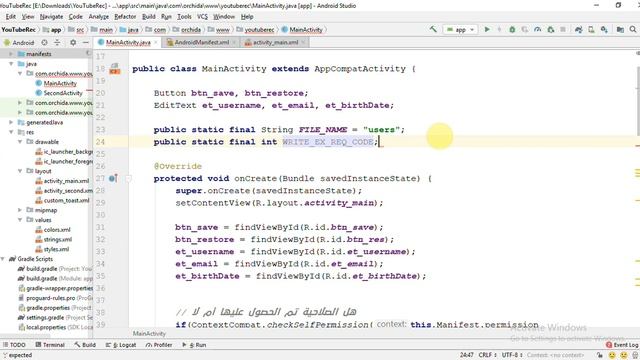Click the editor vertical scrollbar
This screenshot has height=360, width=640.
click(638, 101)
